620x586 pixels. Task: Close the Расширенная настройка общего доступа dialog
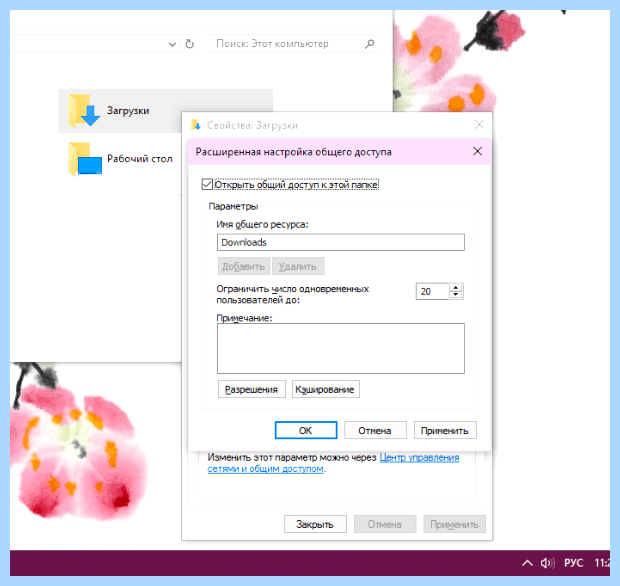[x=477, y=151]
